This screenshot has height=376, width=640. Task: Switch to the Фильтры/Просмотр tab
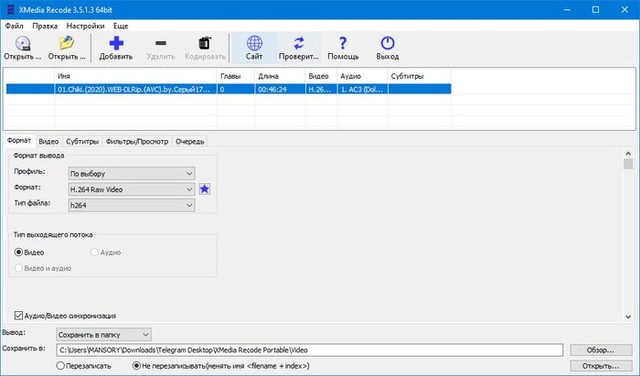tap(137, 142)
